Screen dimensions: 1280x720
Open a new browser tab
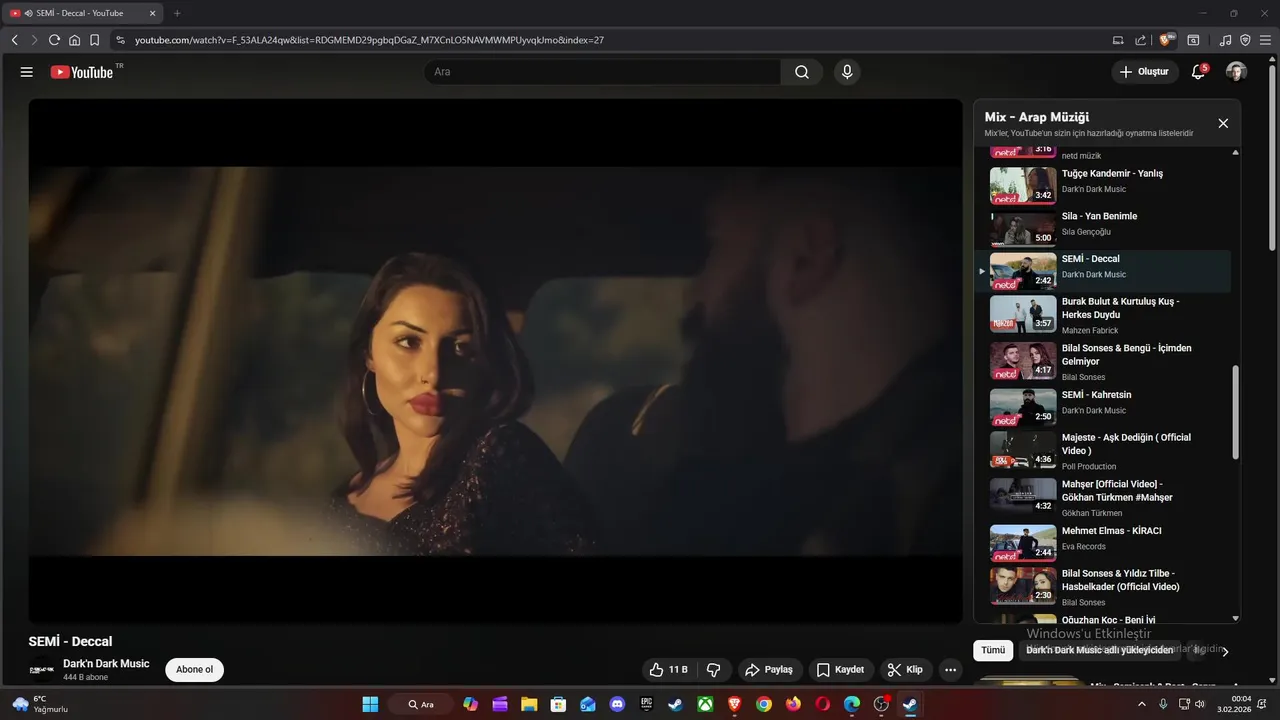coord(177,13)
